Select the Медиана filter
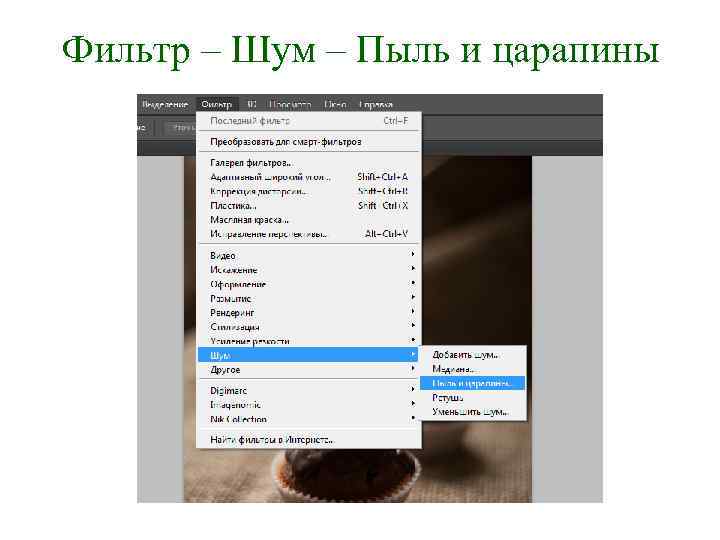 473,369
